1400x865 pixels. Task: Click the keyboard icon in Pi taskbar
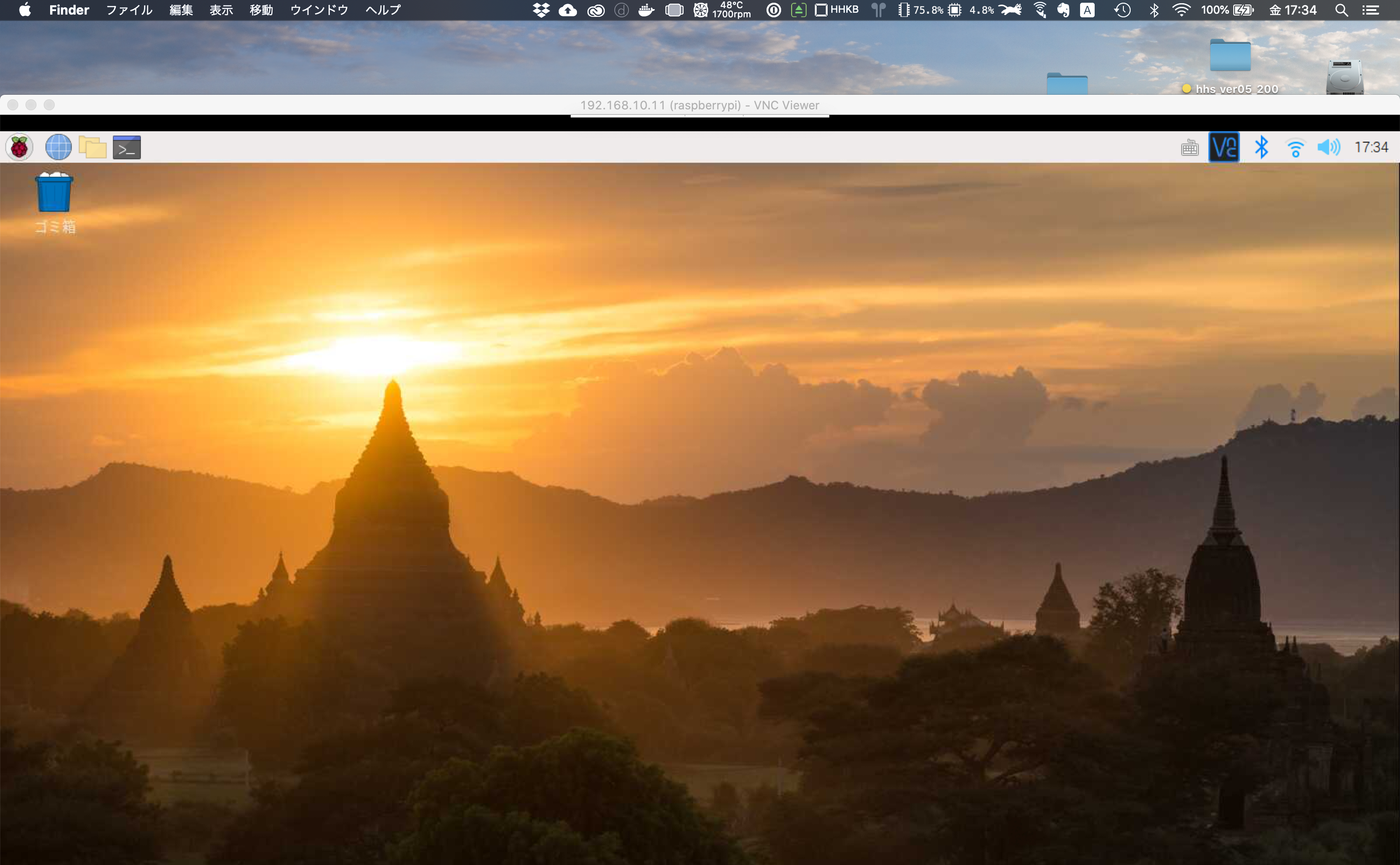click(x=1189, y=148)
